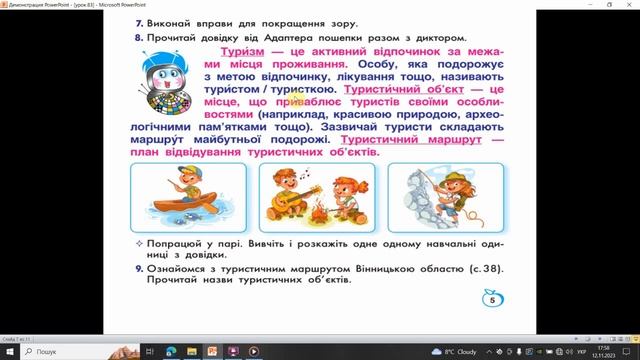
Task: Click the Adapter robot illustration
Action: [166, 82]
